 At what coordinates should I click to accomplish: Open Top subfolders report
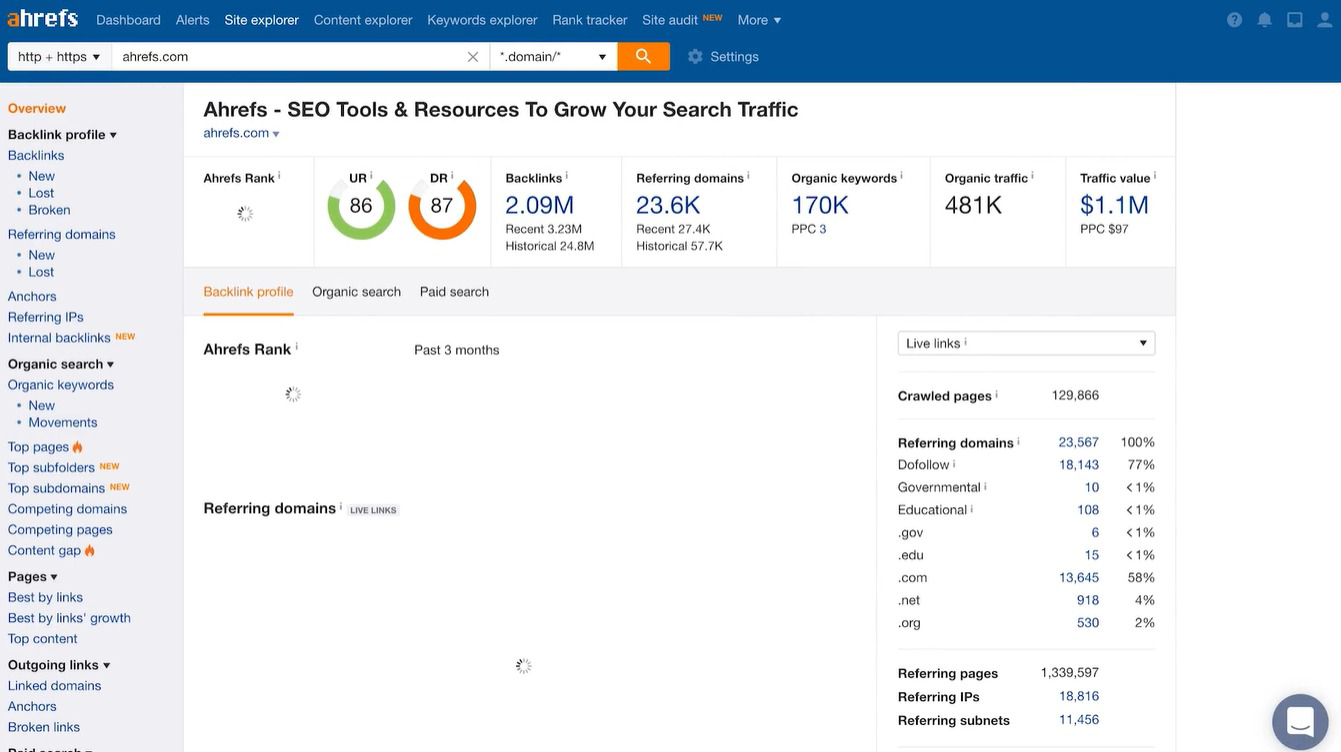(51, 468)
